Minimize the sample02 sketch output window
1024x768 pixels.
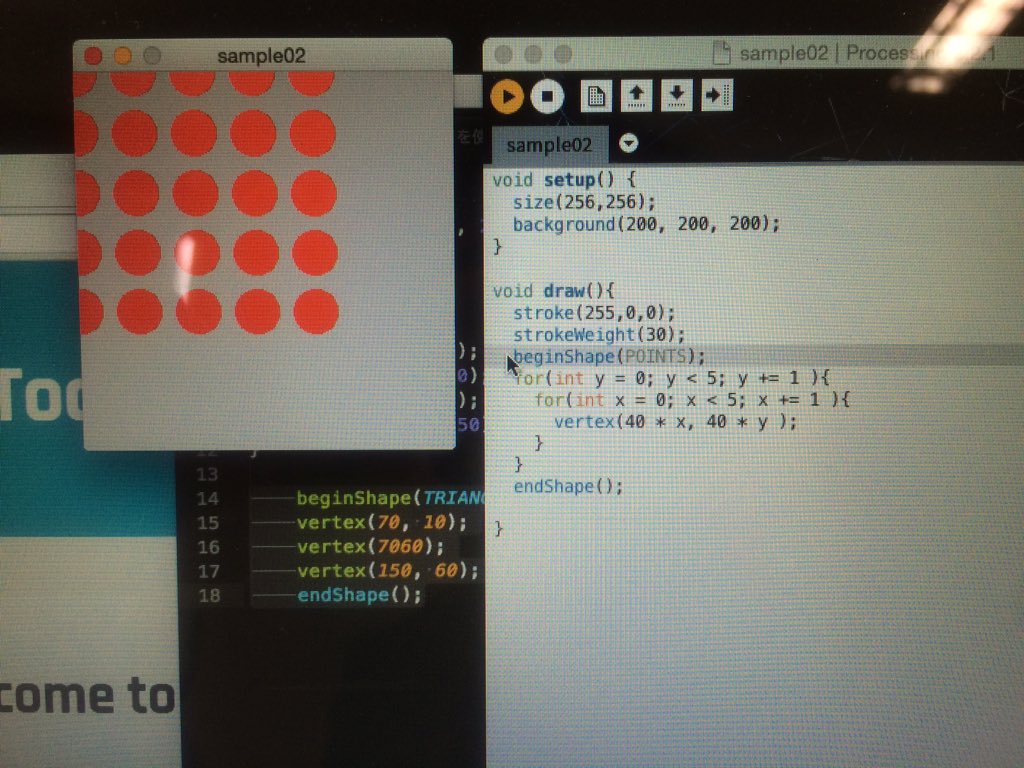pos(123,56)
